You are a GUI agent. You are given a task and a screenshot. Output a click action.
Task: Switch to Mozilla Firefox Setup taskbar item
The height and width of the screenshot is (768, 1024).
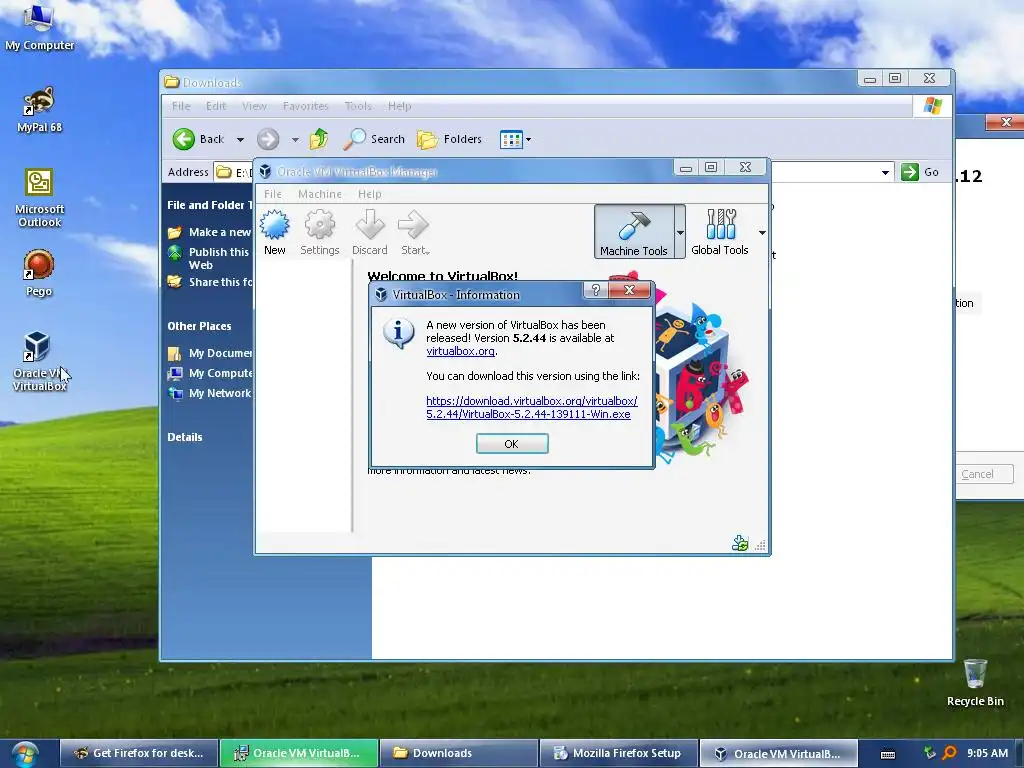[x=619, y=753]
